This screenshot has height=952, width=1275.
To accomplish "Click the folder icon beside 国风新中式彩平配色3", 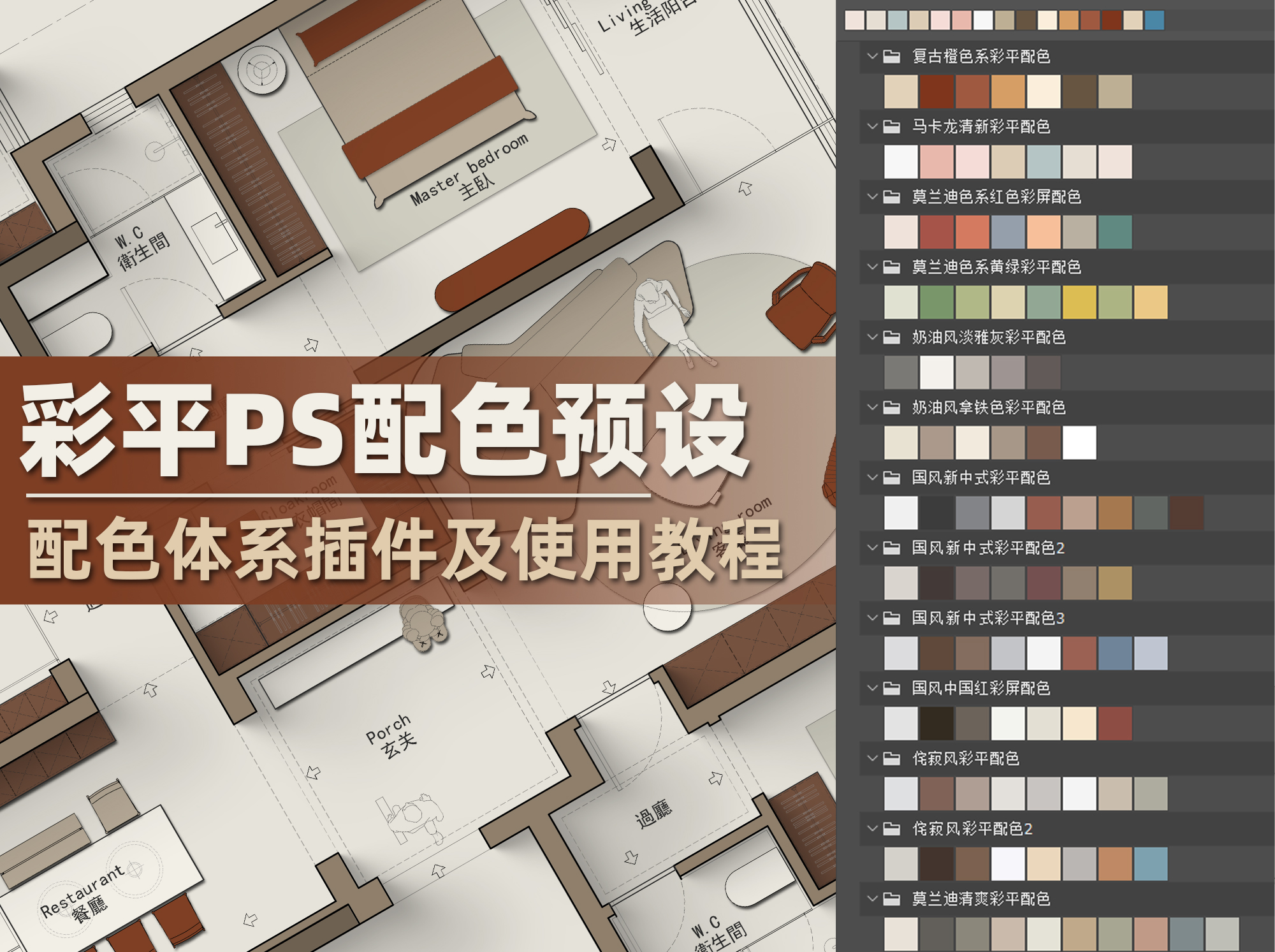I will 892,617.
